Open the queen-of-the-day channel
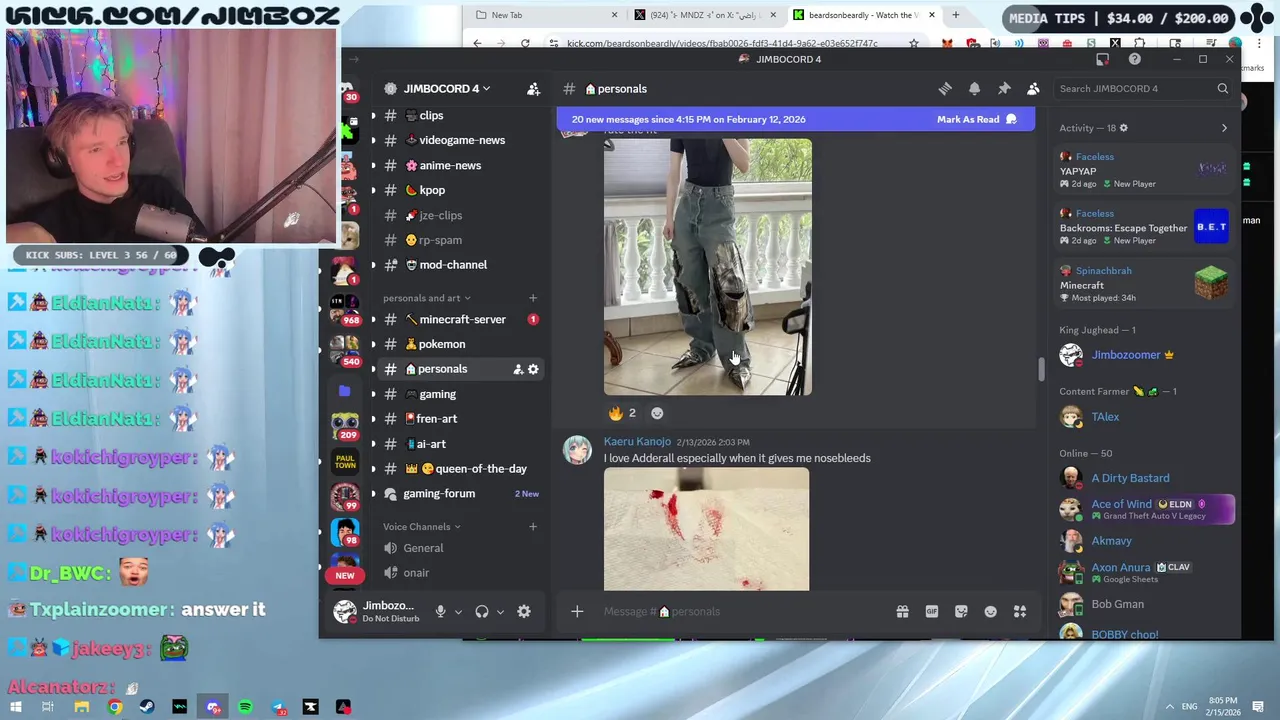1280x720 pixels. 480,469
